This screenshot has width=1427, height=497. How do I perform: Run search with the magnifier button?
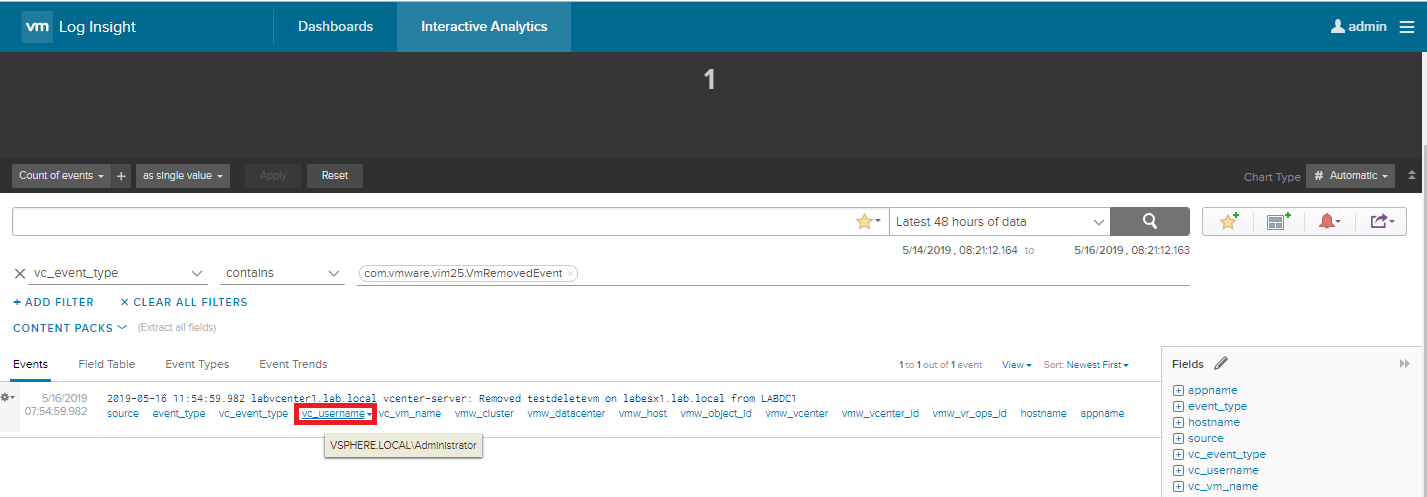click(1150, 222)
